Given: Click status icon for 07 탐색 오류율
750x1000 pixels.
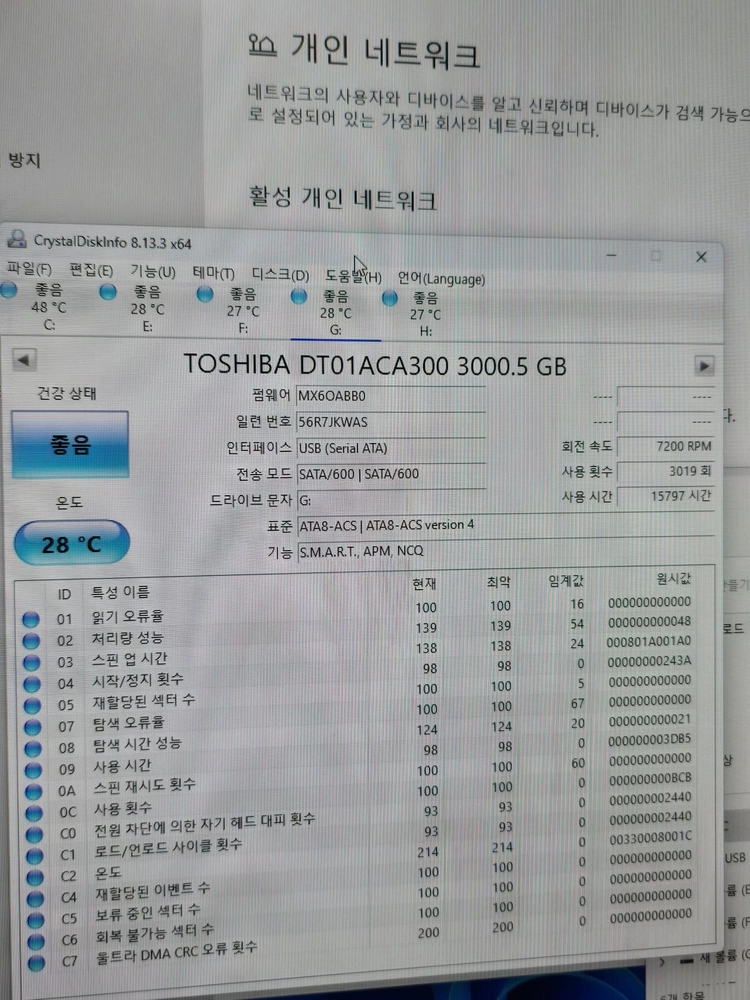Looking at the screenshot, I should coord(33,727).
